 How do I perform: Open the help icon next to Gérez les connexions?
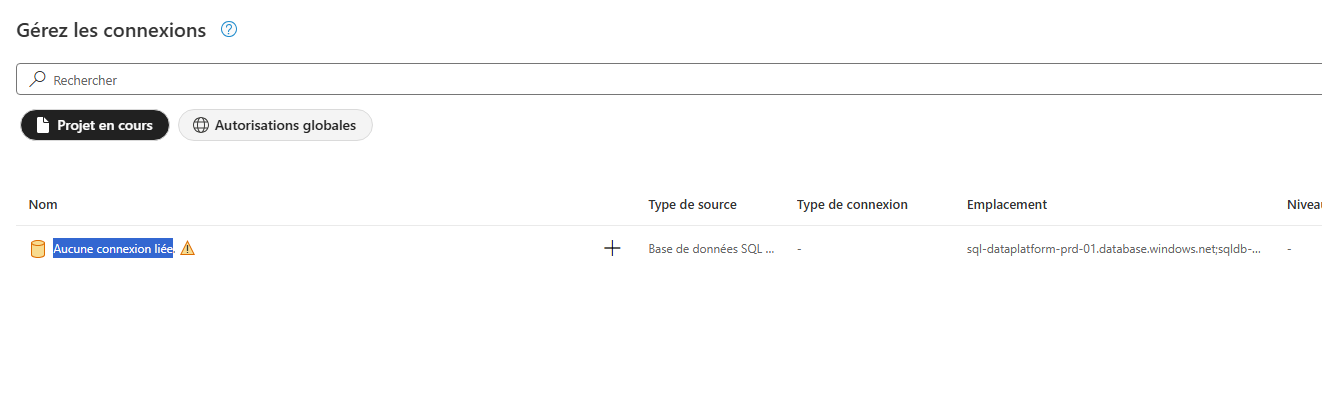tap(229, 29)
